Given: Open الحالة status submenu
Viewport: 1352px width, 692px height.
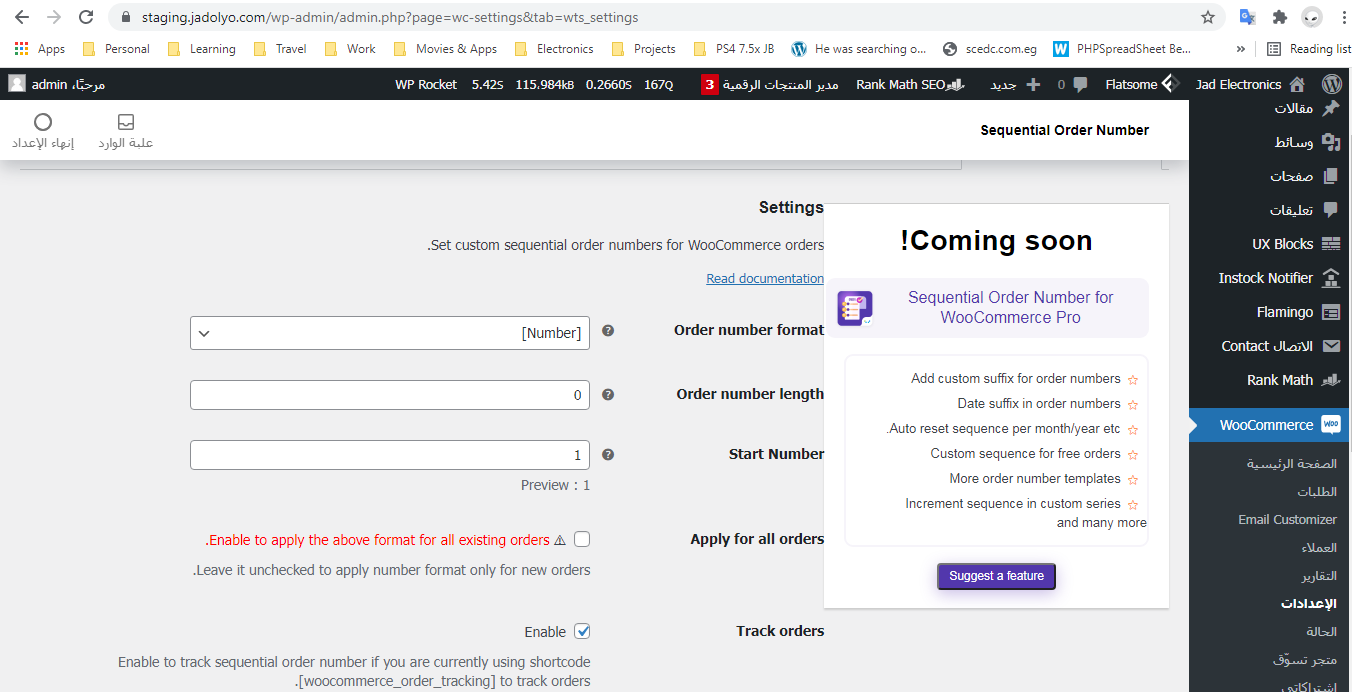Looking at the screenshot, I should click(1321, 632).
